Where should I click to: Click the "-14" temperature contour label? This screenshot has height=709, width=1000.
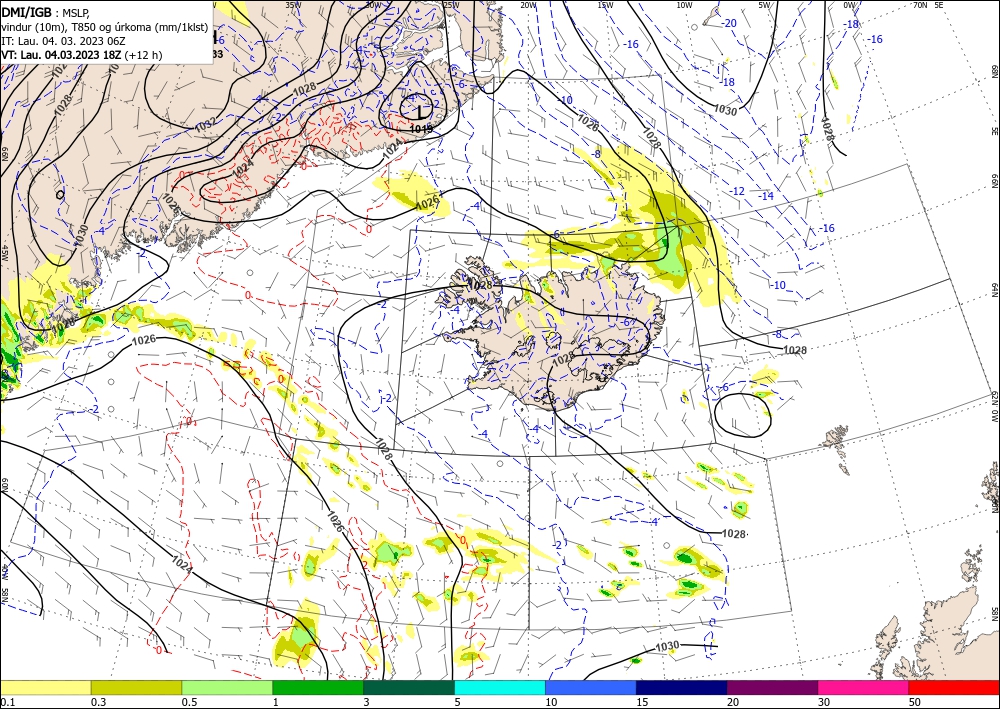pos(766,196)
